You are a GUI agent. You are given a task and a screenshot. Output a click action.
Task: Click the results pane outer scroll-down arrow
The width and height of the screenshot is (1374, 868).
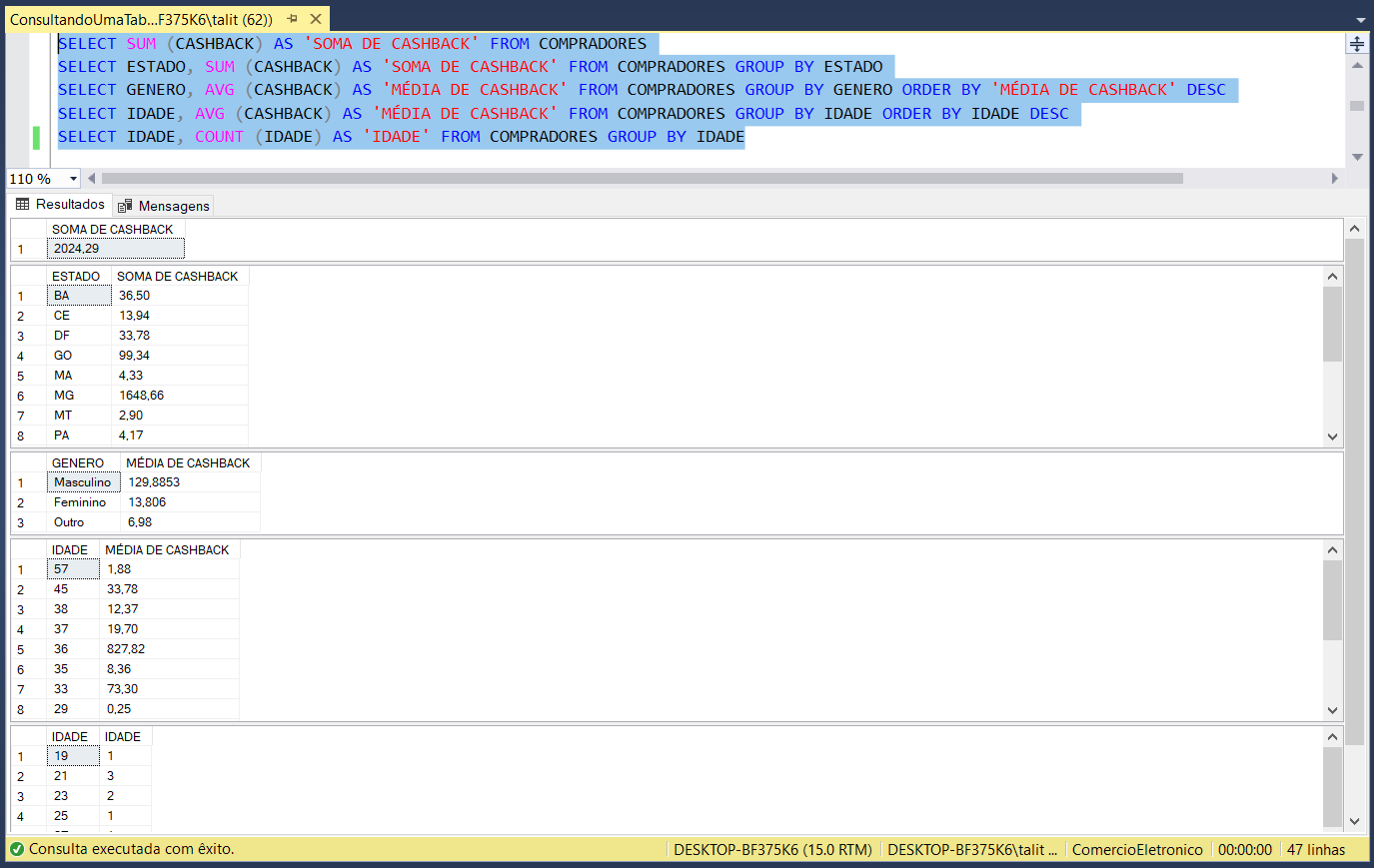tap(1355, 821)
